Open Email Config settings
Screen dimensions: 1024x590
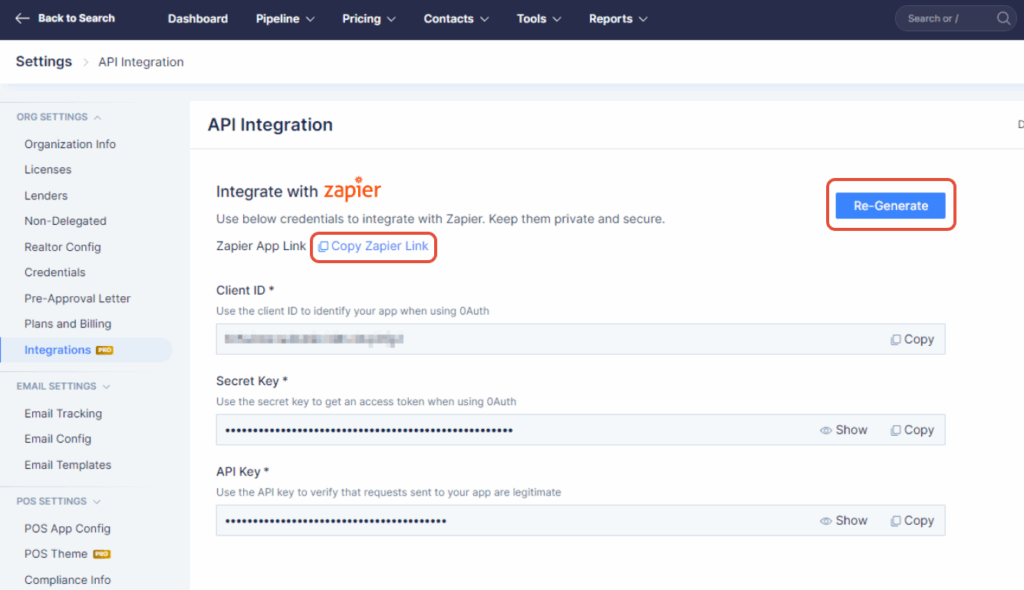pos(57,439)
